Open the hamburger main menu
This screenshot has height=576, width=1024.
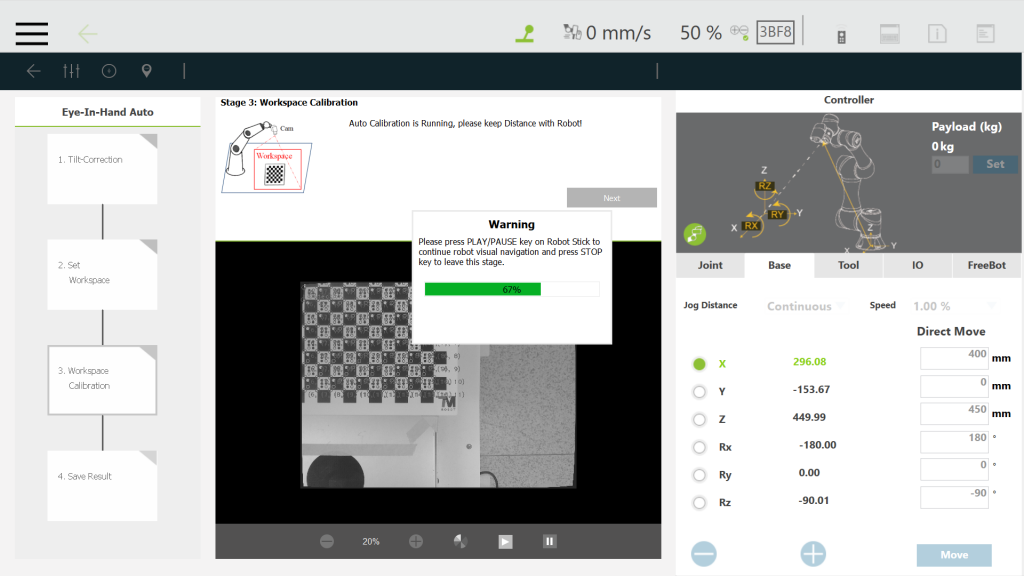click(32, 33)
